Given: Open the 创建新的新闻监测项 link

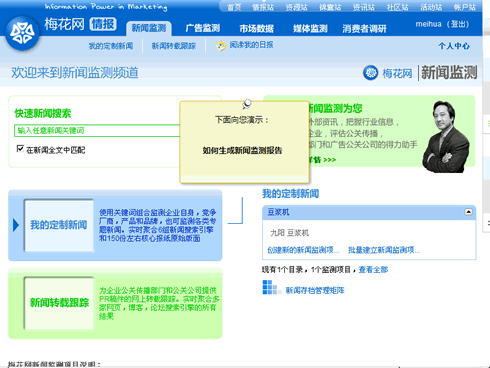Looking at the screenshot, I should 303,250.
